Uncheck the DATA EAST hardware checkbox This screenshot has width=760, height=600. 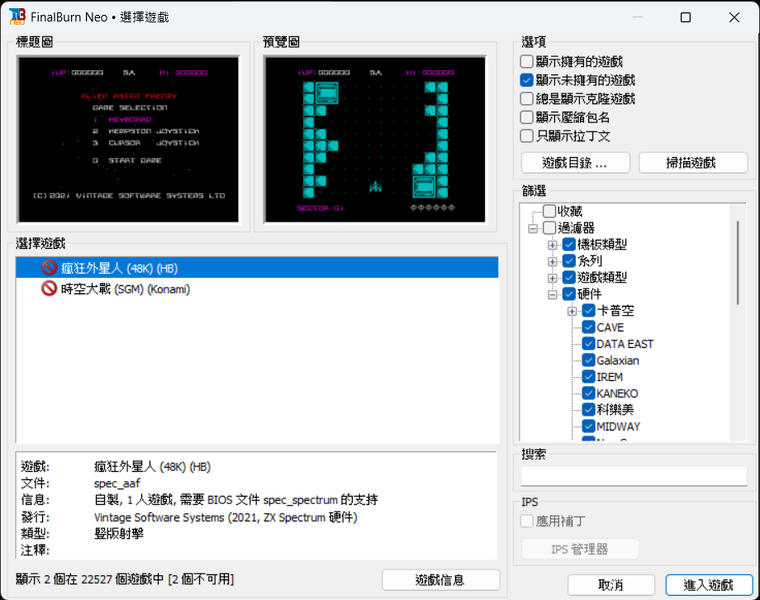coord(588,344)
